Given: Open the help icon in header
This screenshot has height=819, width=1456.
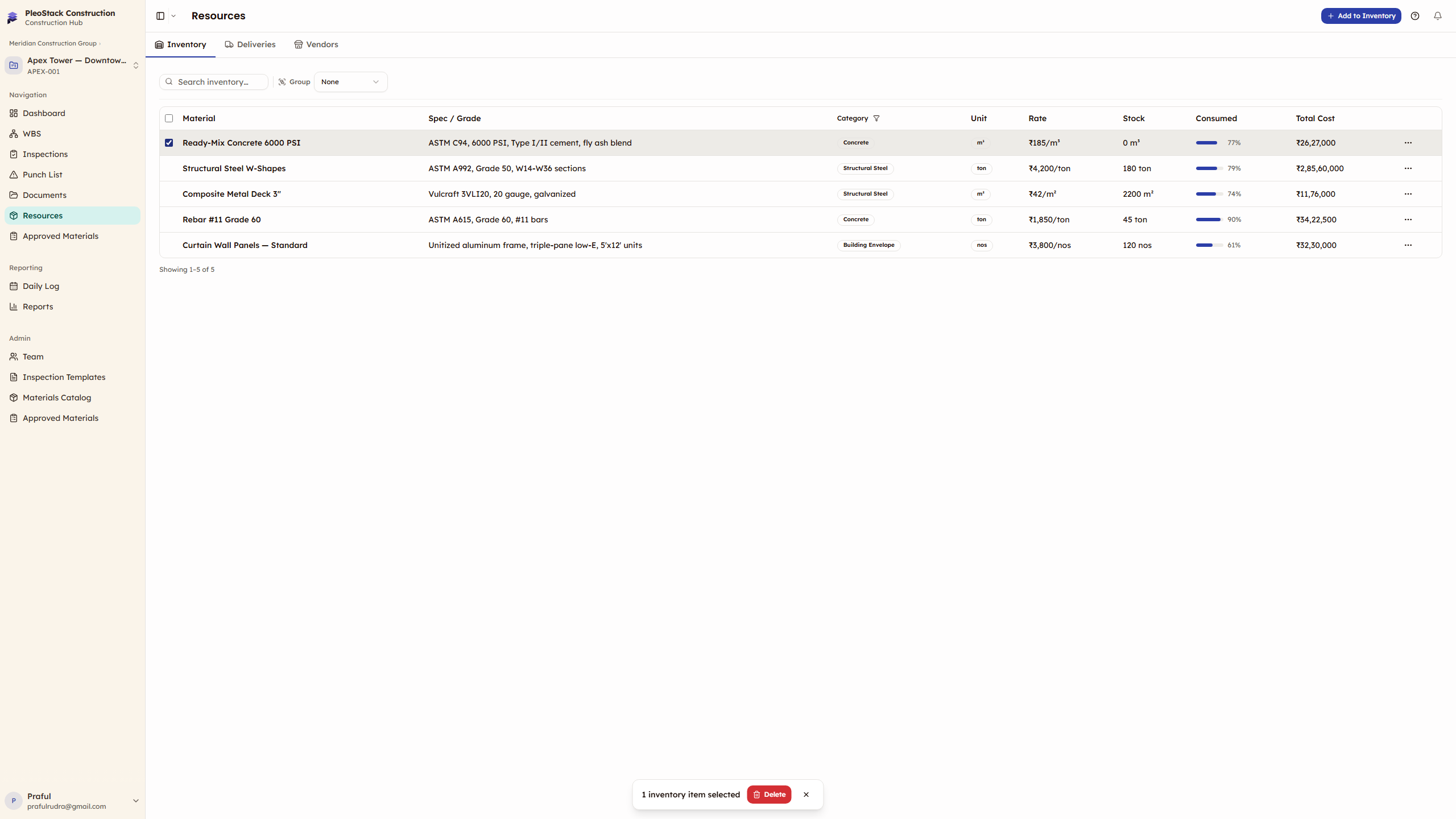Looking at the screenshot, I should point(1415,16).
